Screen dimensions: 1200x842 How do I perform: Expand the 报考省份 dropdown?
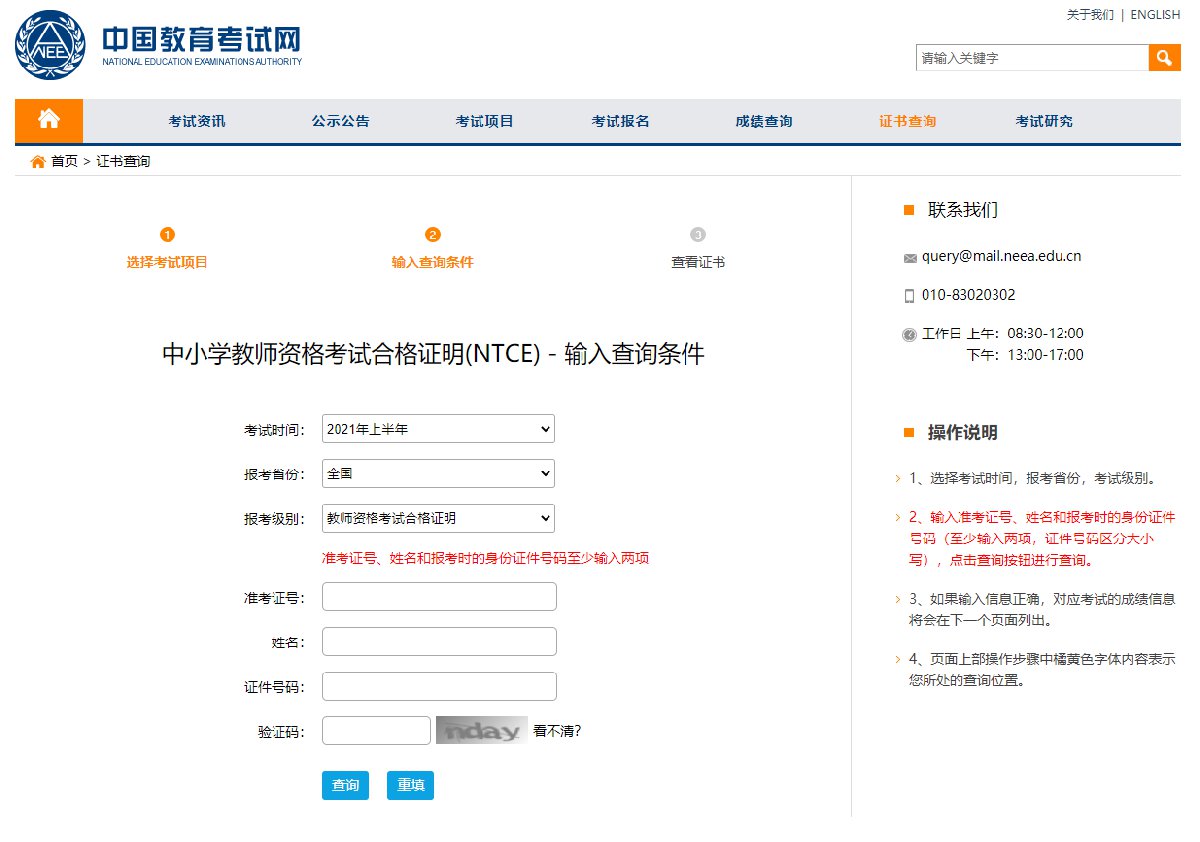click(x=438, y=473)
